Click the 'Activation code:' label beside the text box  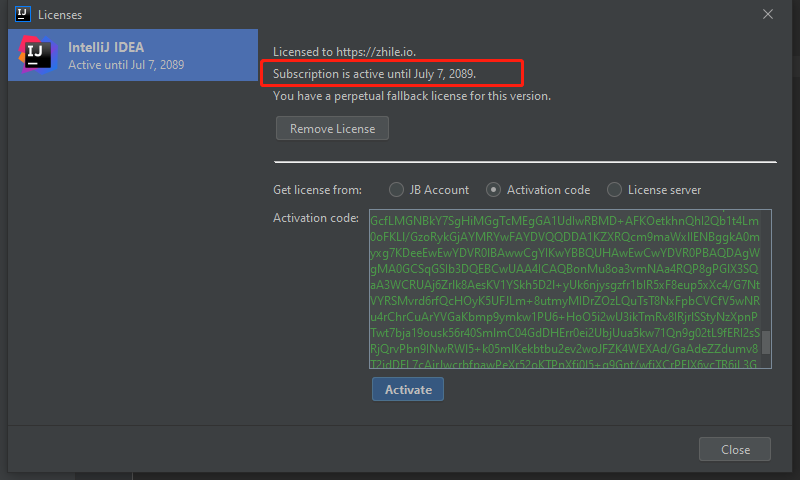click(x=315, y=218)
